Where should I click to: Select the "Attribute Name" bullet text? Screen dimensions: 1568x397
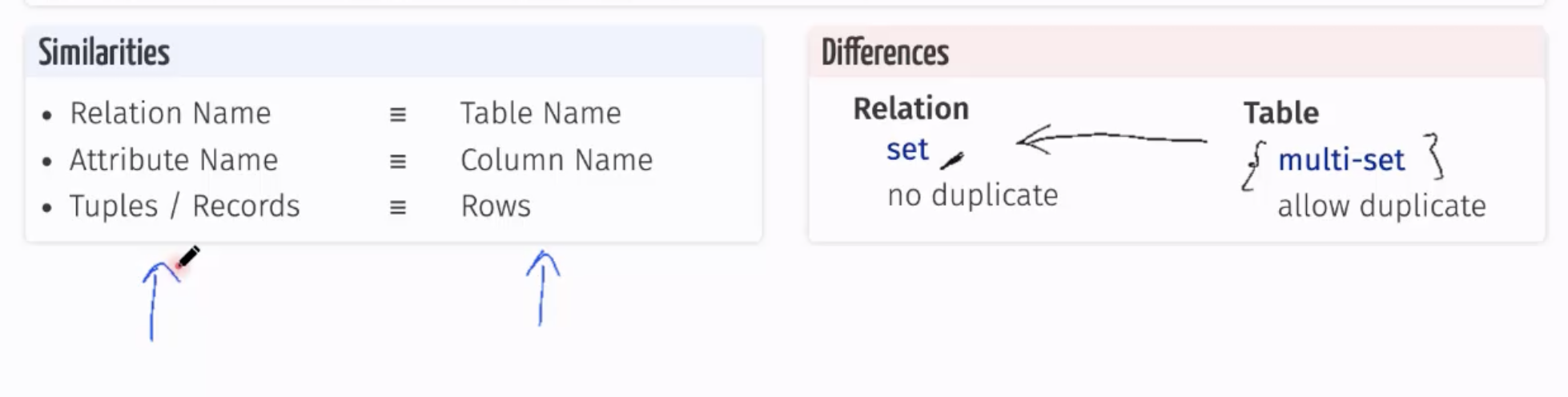pos(173,160)
